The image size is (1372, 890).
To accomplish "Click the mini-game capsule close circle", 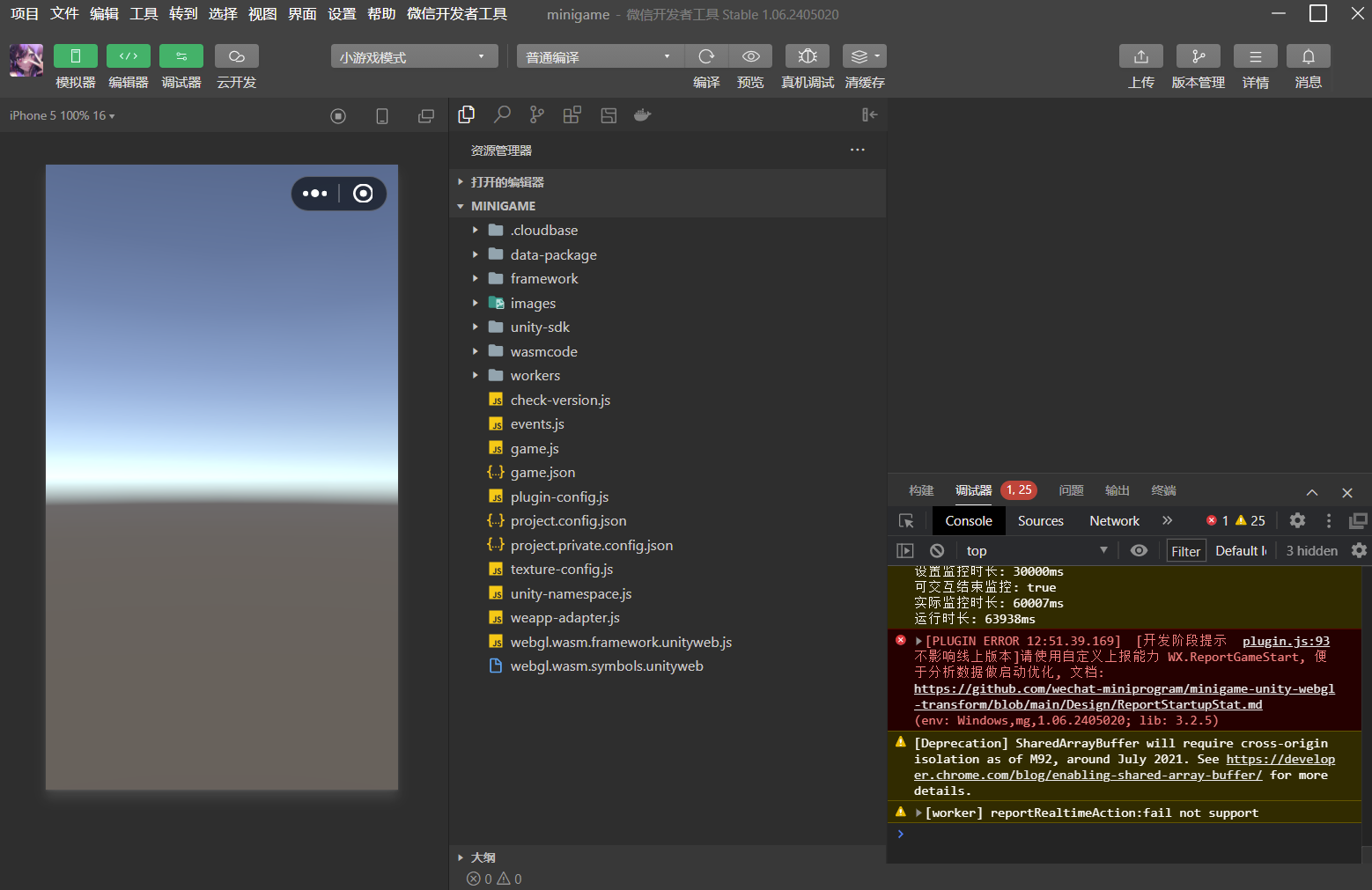I will click(x=363, y=194).
